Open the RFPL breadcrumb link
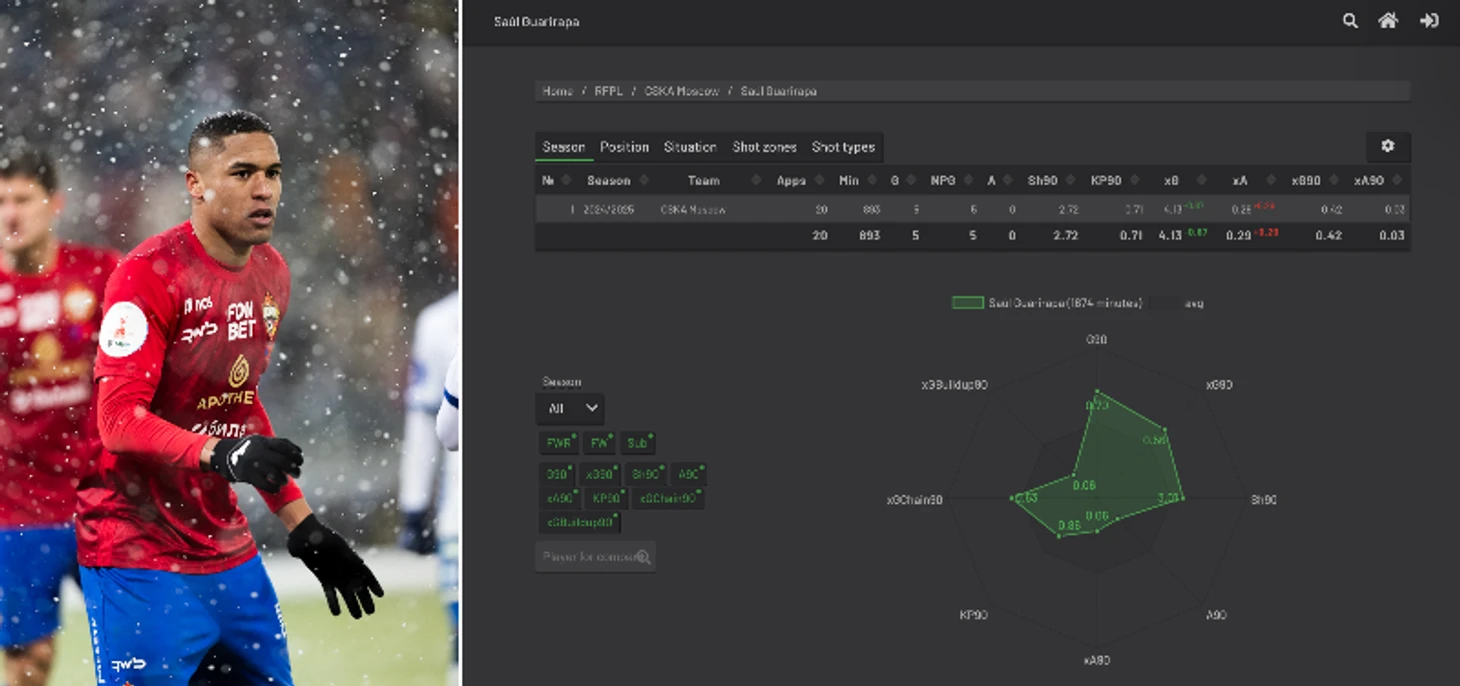 (608, 91)
